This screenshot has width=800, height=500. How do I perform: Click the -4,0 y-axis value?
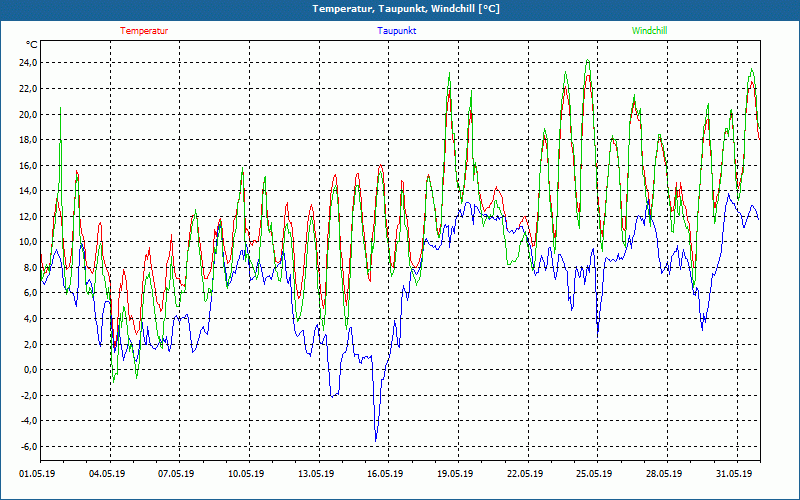[29, 421]
